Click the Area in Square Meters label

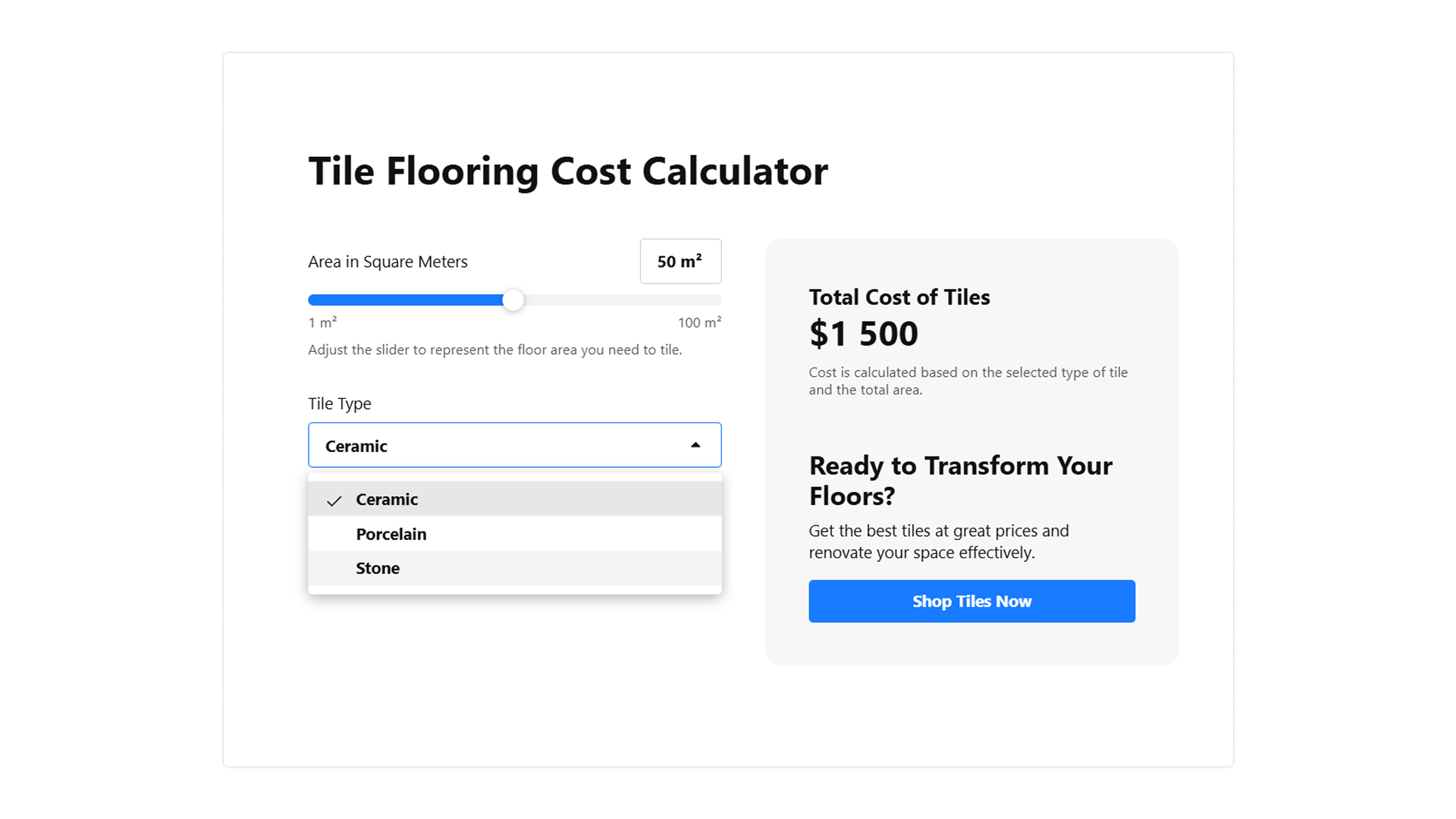tap(388, 262)
